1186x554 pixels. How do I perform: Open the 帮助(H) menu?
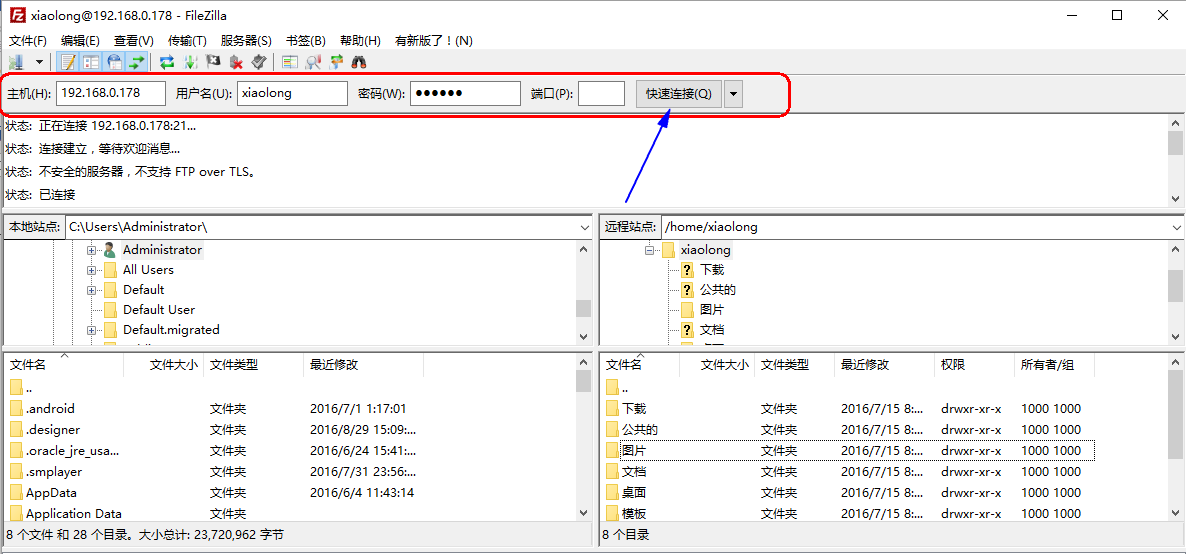click(360, 40)
